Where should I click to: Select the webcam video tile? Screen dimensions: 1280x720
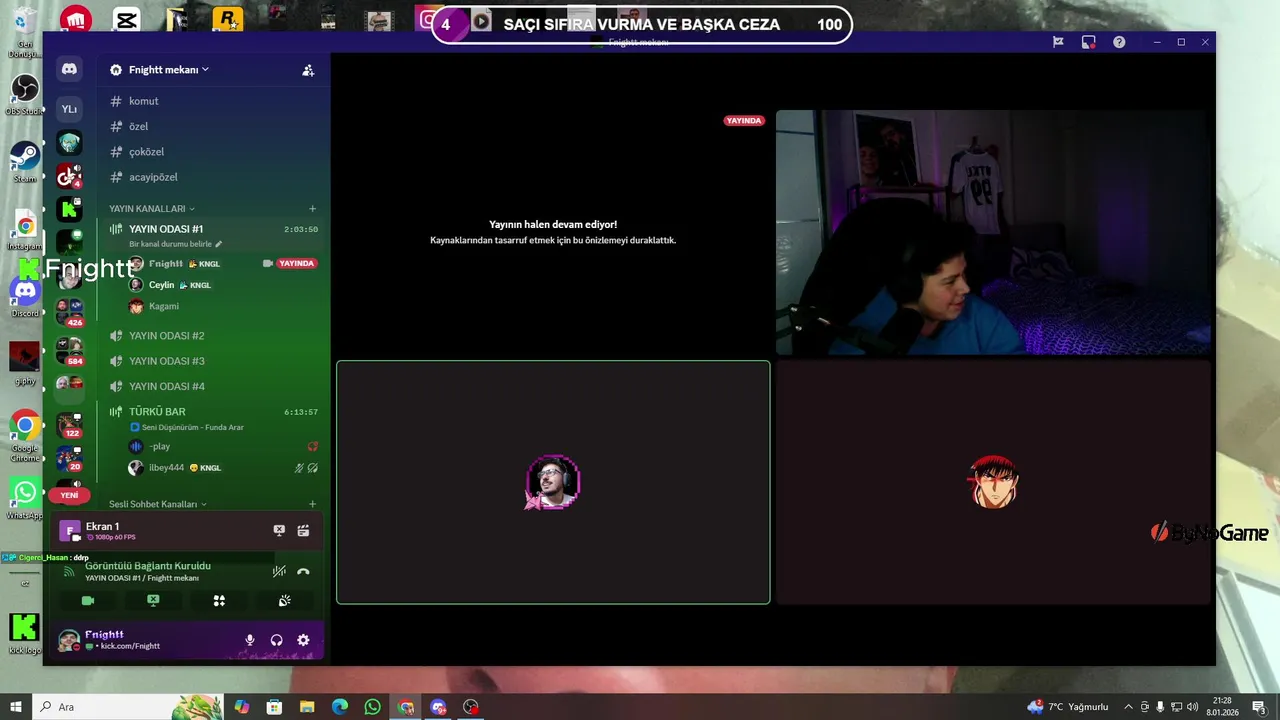pos(993,232)
